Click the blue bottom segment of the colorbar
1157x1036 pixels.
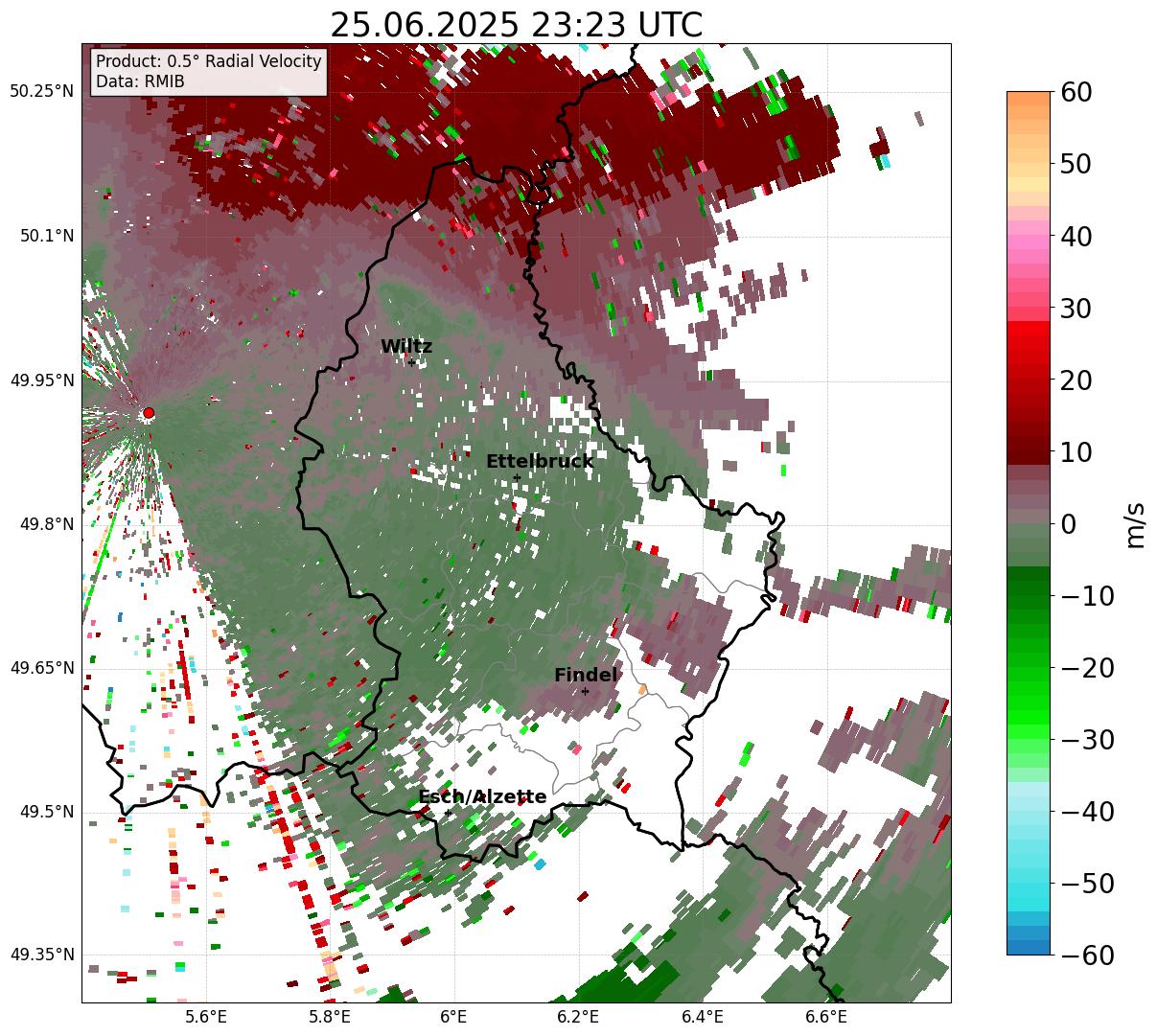(1029, 948)
